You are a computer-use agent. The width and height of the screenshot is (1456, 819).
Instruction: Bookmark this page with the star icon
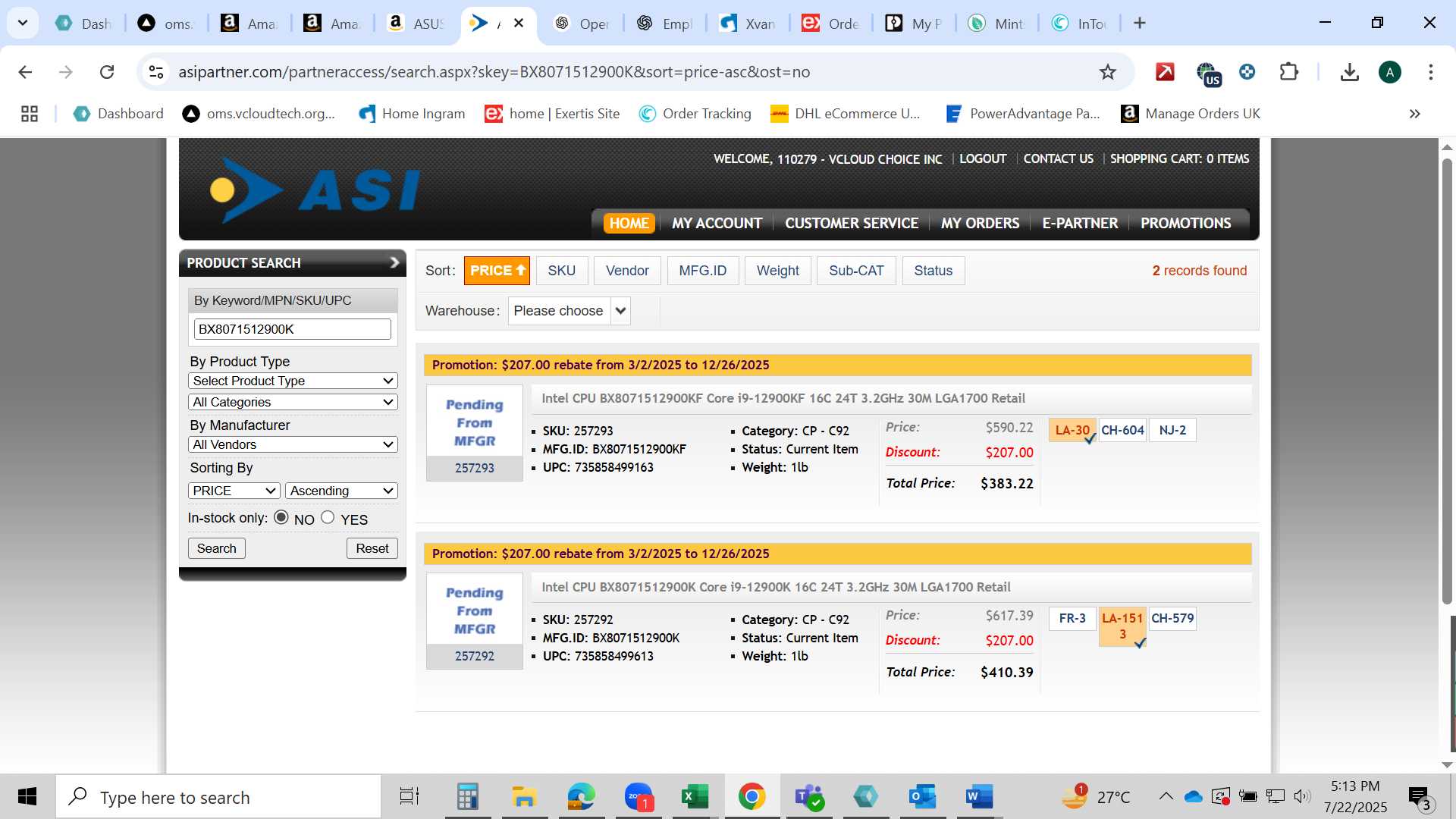click(1108, 72)
